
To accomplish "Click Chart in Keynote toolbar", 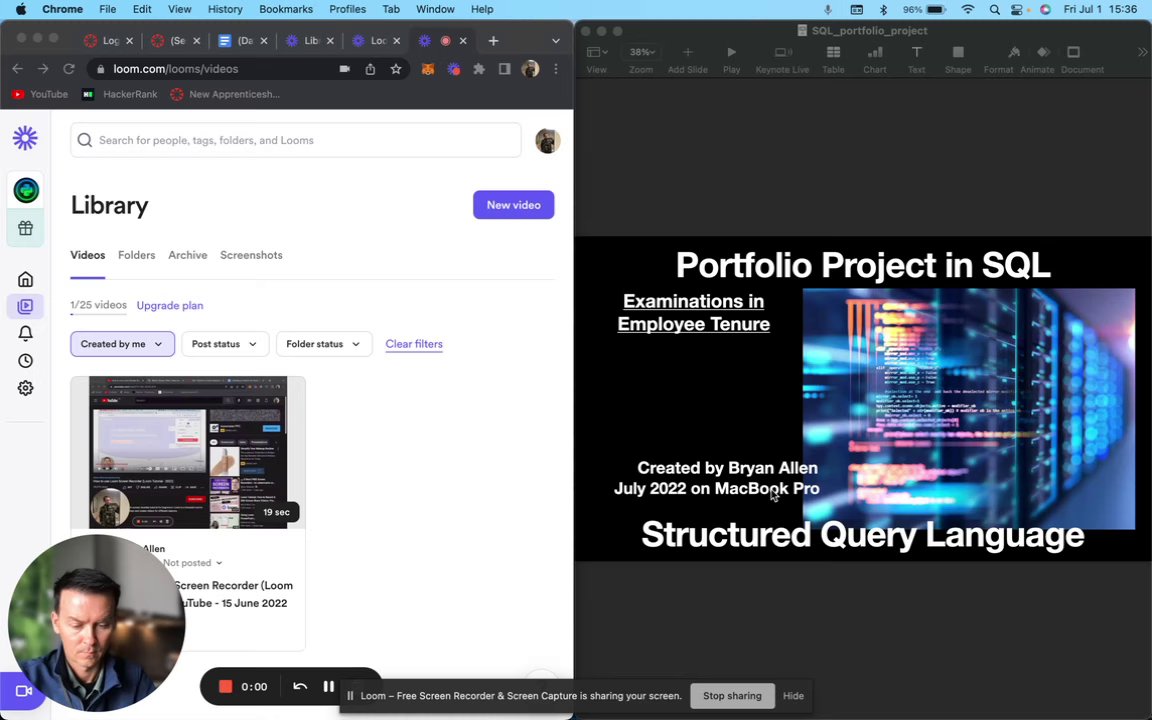I will [875, 59].
